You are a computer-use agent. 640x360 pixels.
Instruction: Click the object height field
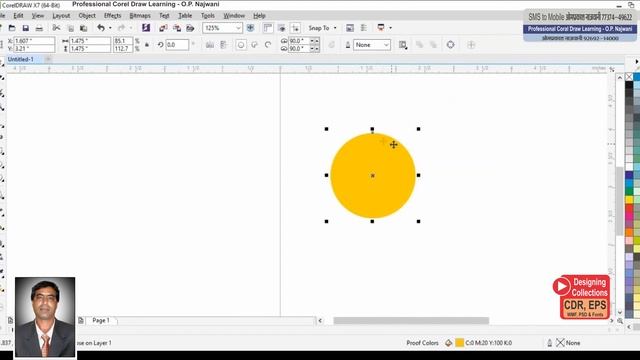coord(90,49)
